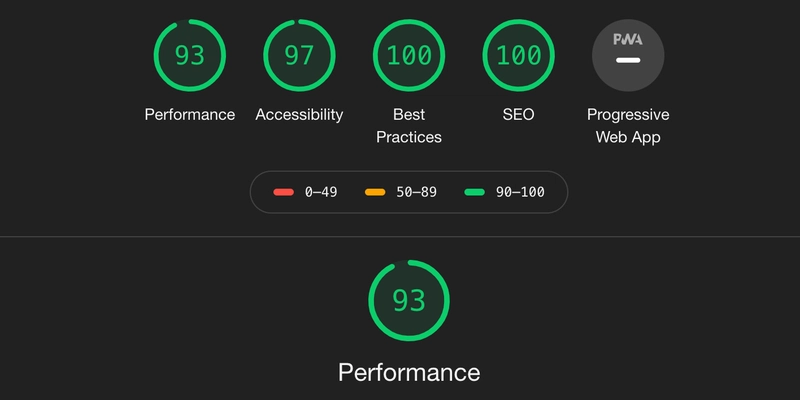The width and height of the screenshot is (800, 400).
Task: Click the large Performance gauge in the lower section
Action: click(x=409, y=301)
